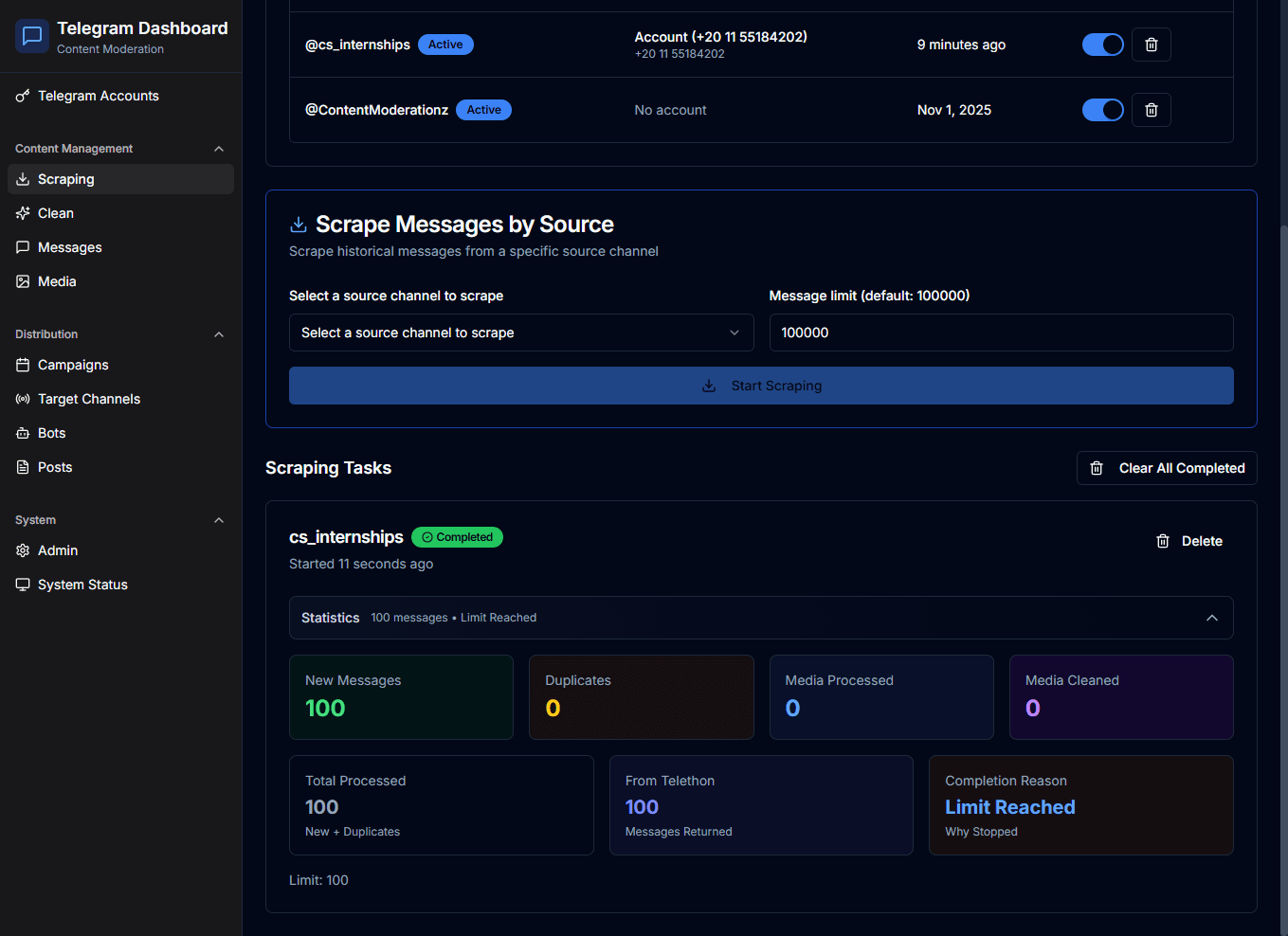The height and width of the screenshot is (936, 1288).
Task: Click the Limit Reached completion reason
Action: pyautogui.click(x=1010, y=807)
